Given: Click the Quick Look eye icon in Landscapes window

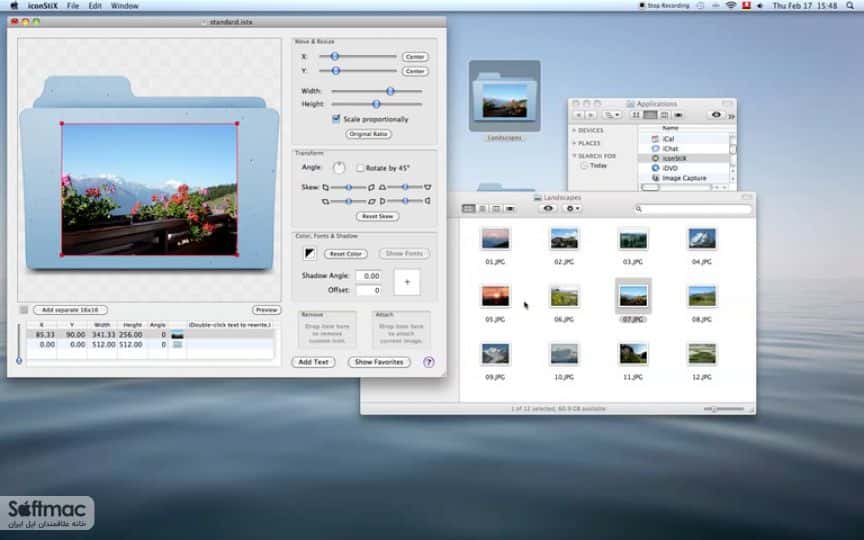Looking at the screenshot, I should [548, 208].
